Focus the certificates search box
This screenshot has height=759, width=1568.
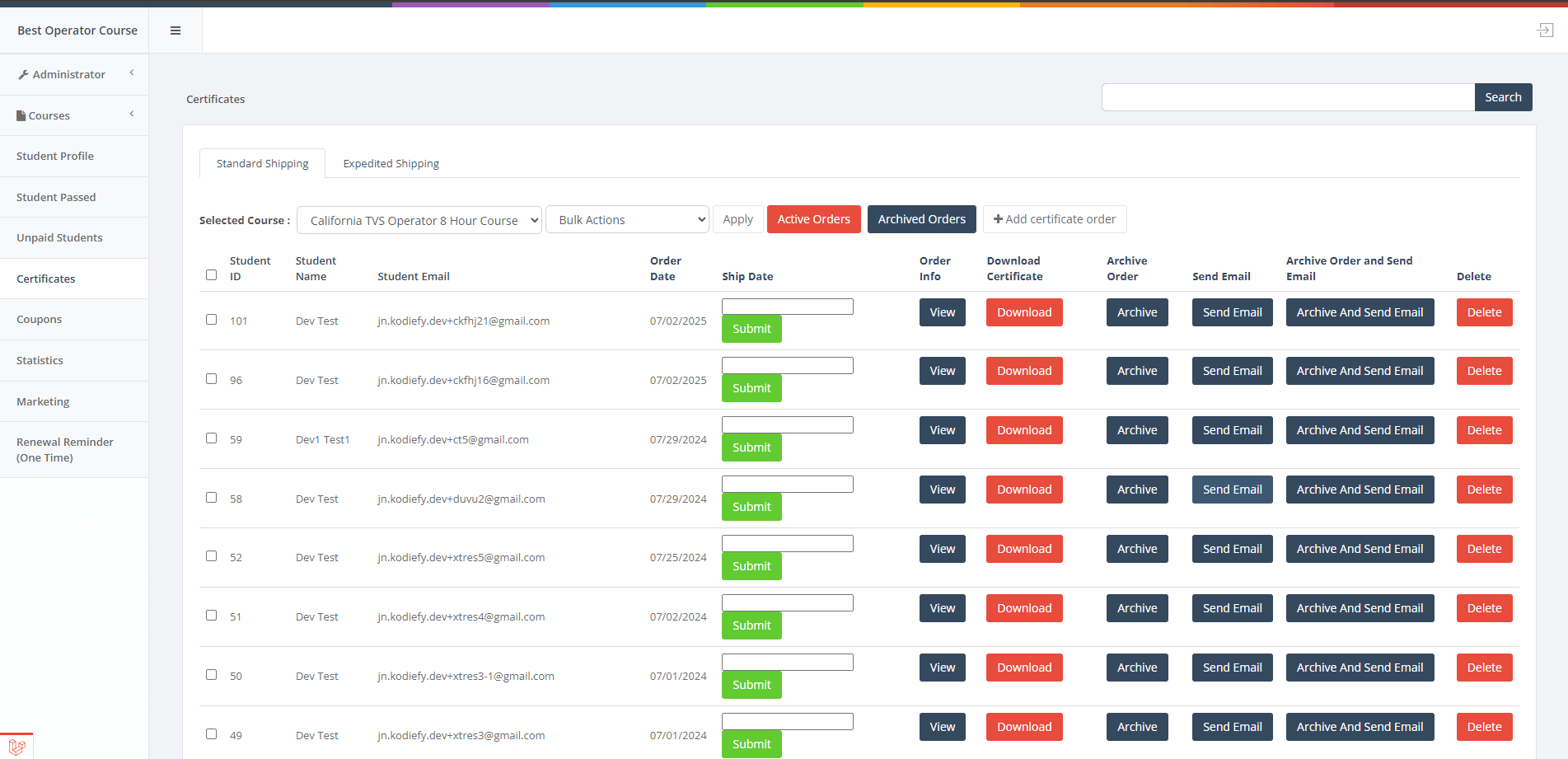pyautogui.click(x=1287, y=97)
